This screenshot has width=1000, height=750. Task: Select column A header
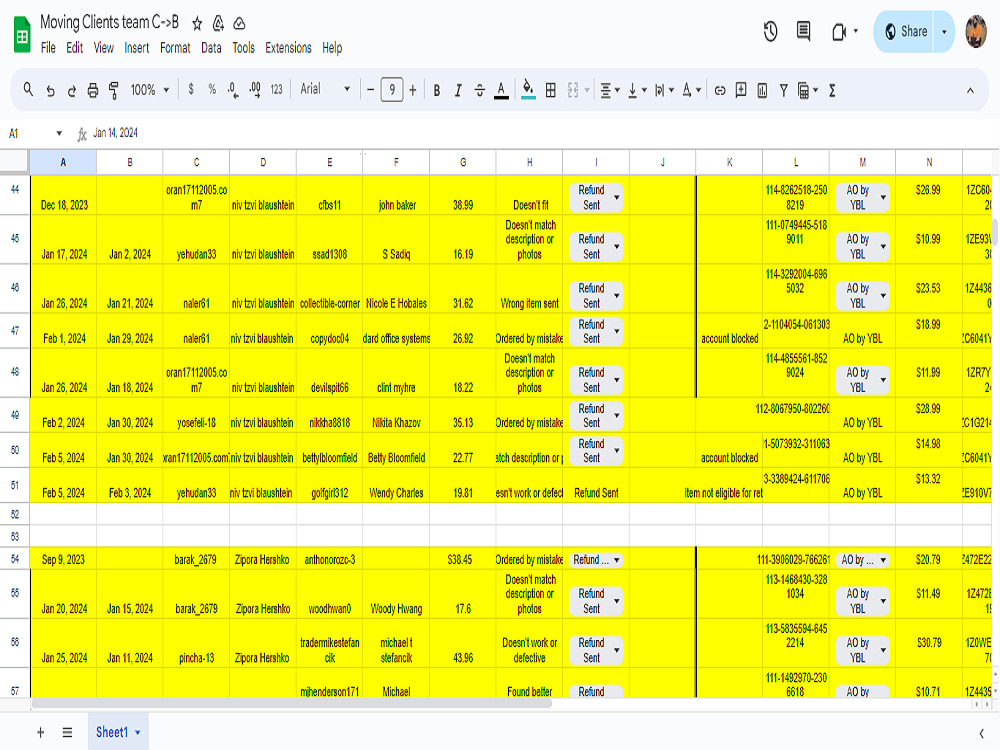tap(63, 162)
